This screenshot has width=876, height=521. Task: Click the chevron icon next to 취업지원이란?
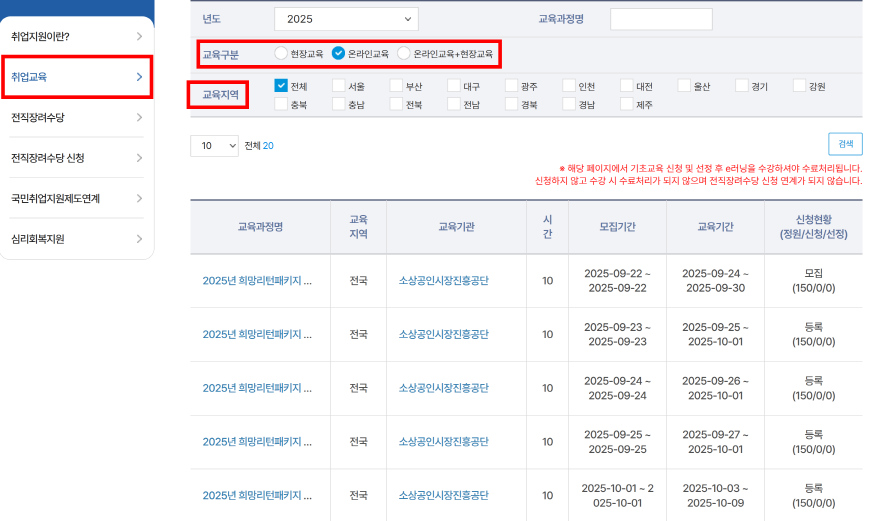click(139, 37)
